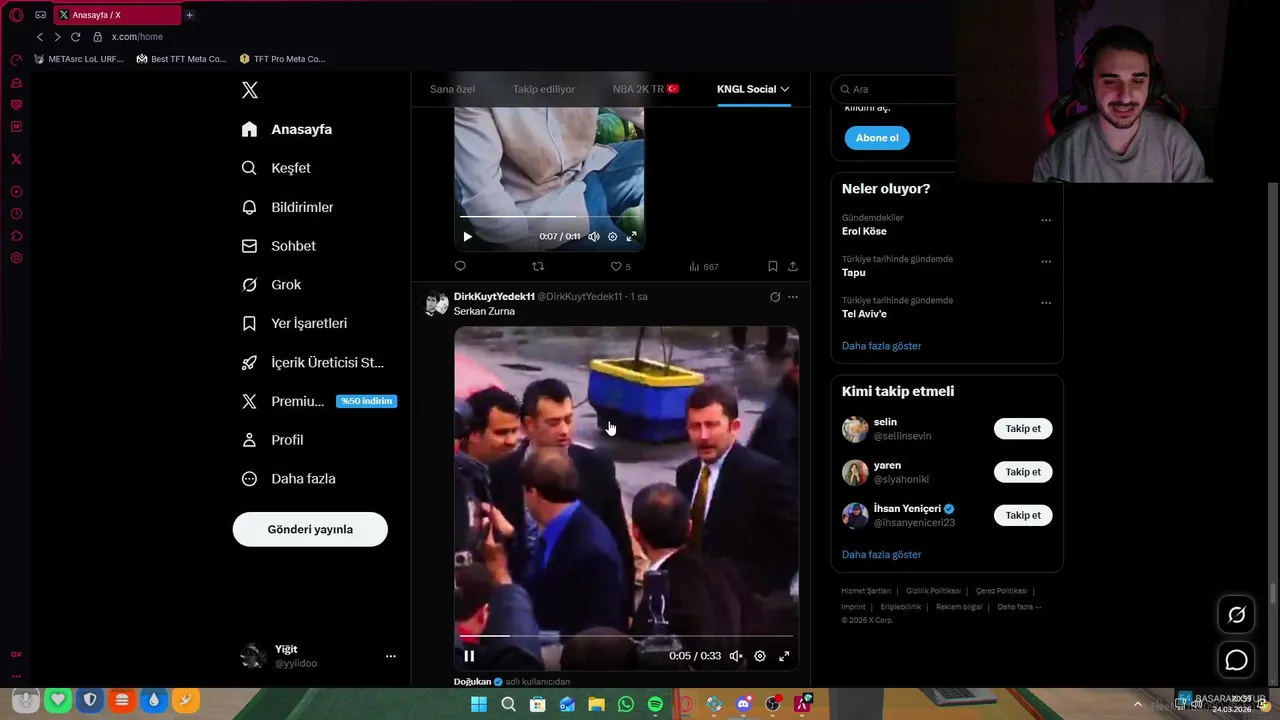This screenshot has width=1280, height=720.
Task: Reply to the upper post
Action: coord(460,266)
